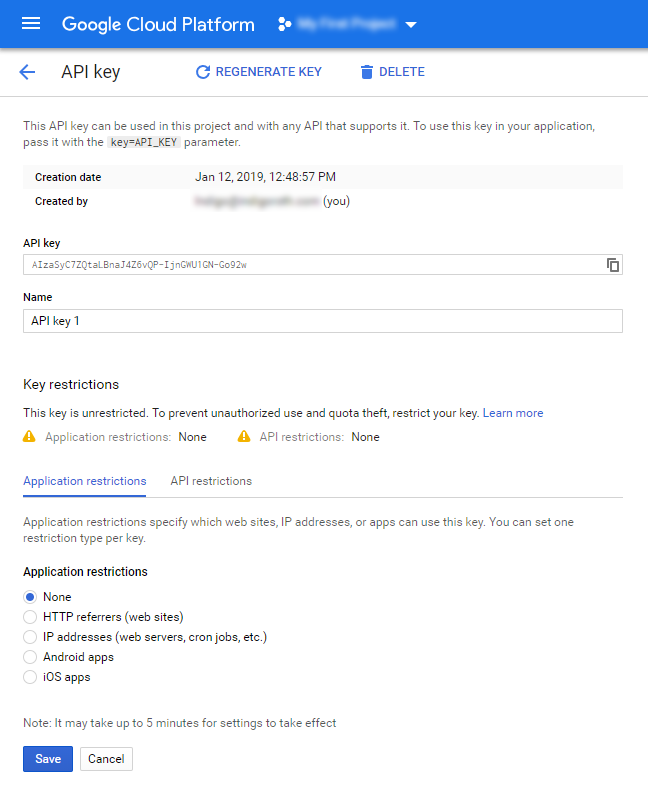
Task: Click the Save button
Action: click(x=48, y=759)
